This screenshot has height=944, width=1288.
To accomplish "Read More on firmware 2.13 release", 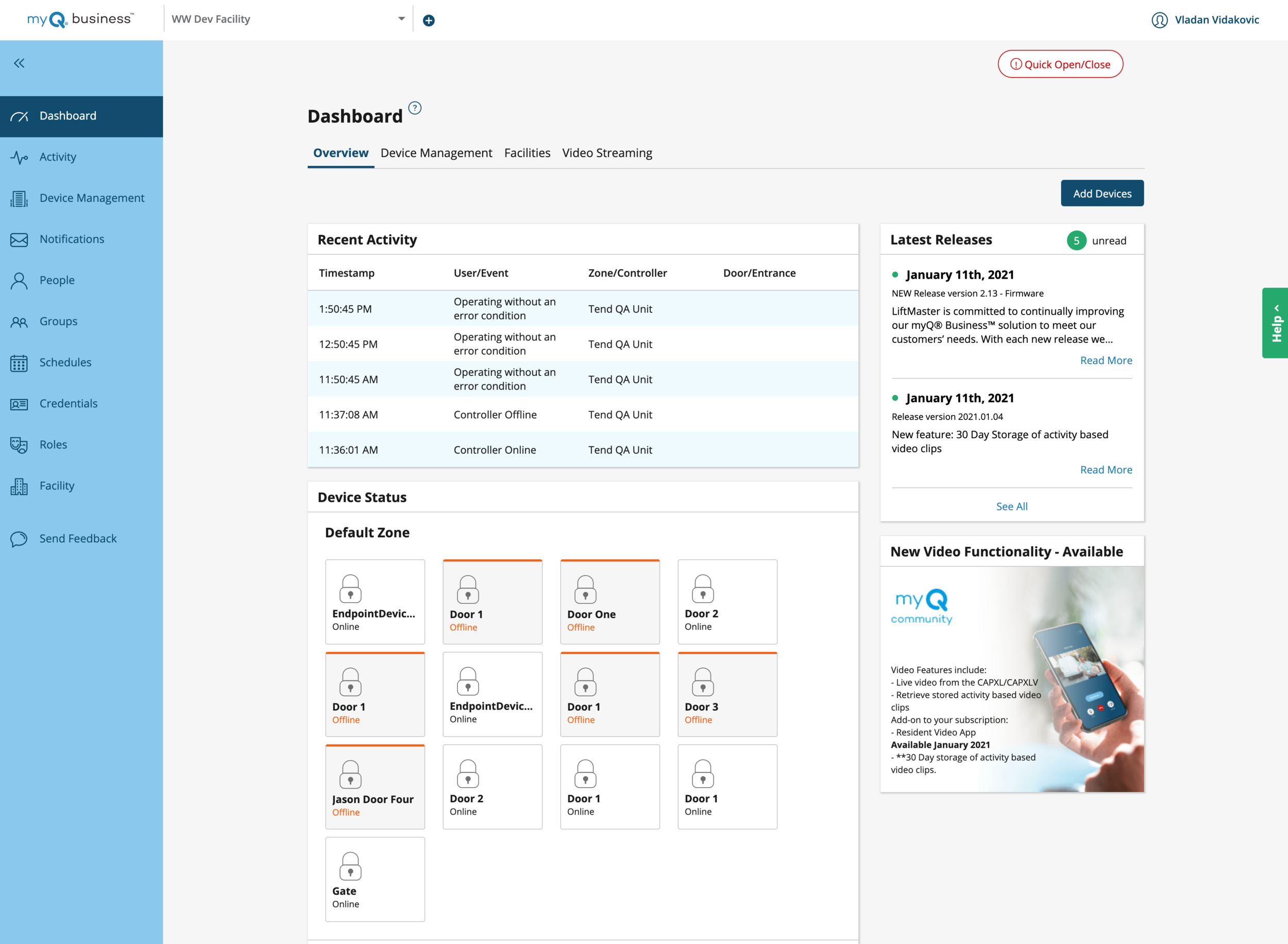I will click(1106, 361).
